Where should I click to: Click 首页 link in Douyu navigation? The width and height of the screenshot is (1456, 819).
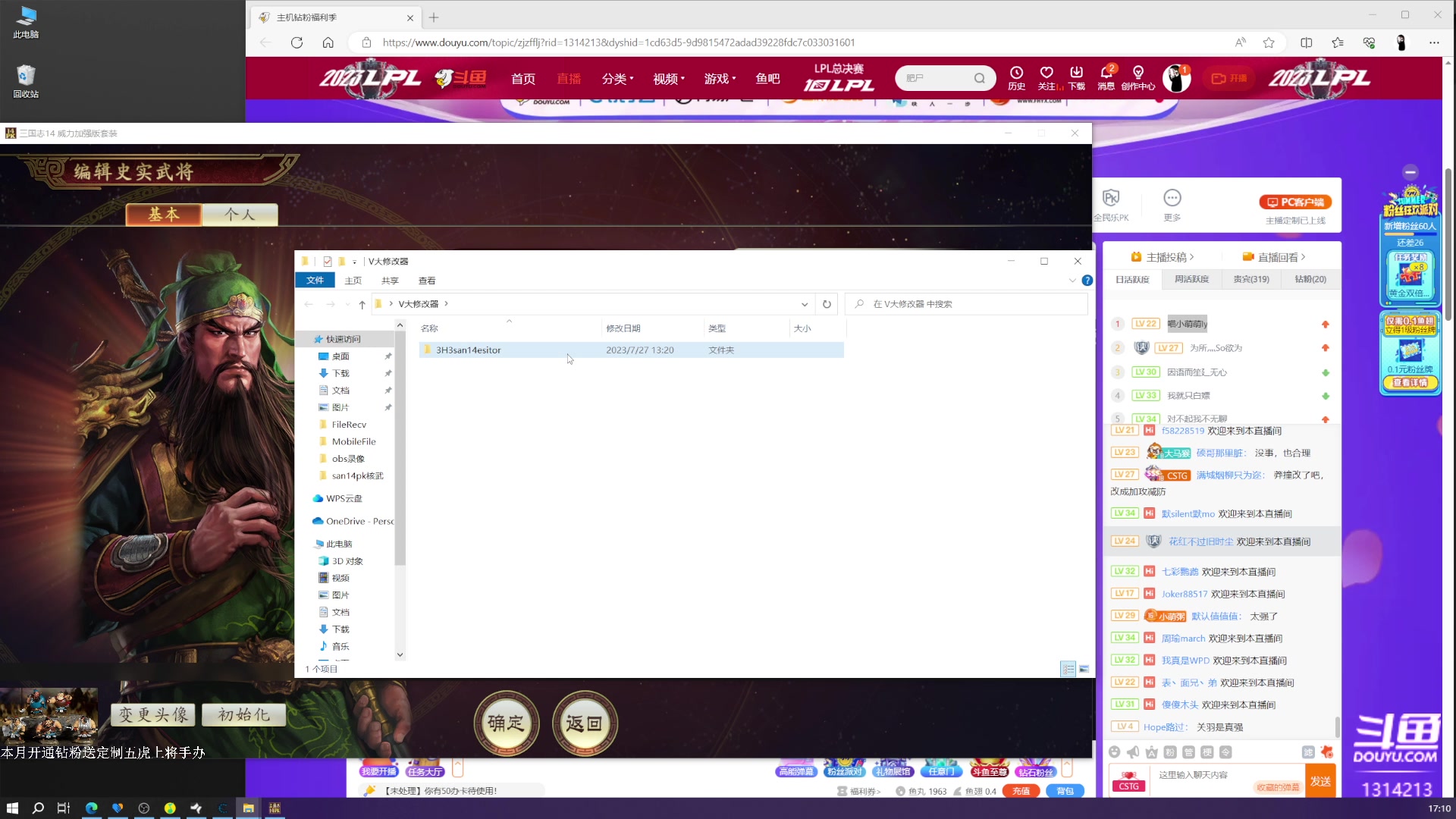[523, 79]
